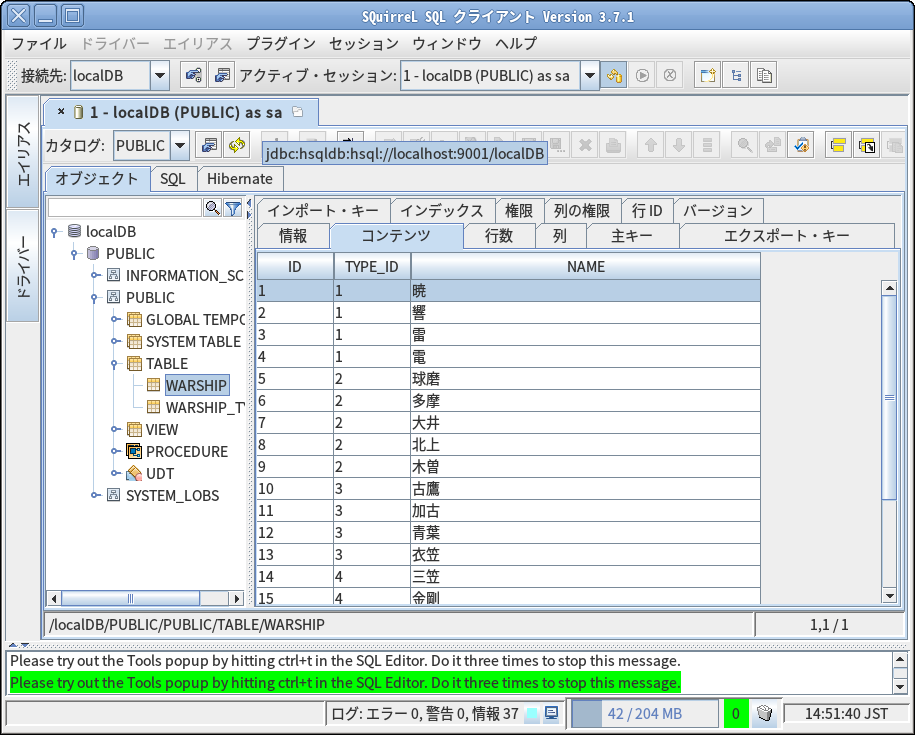The width and height of the screenshot is (915, 735).
Task: Open the 情報 tab
Action: (x=293, y=236)
